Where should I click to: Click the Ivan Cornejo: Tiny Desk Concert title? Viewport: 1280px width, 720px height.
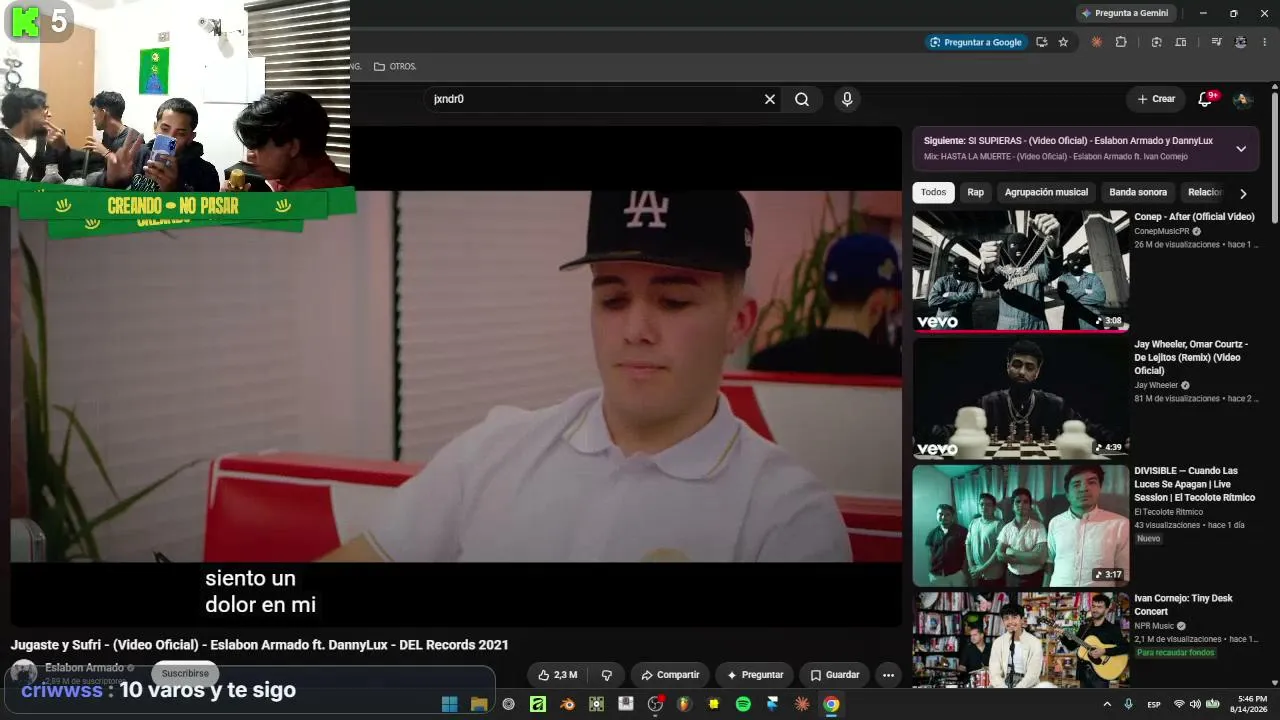pos(1183,605)
